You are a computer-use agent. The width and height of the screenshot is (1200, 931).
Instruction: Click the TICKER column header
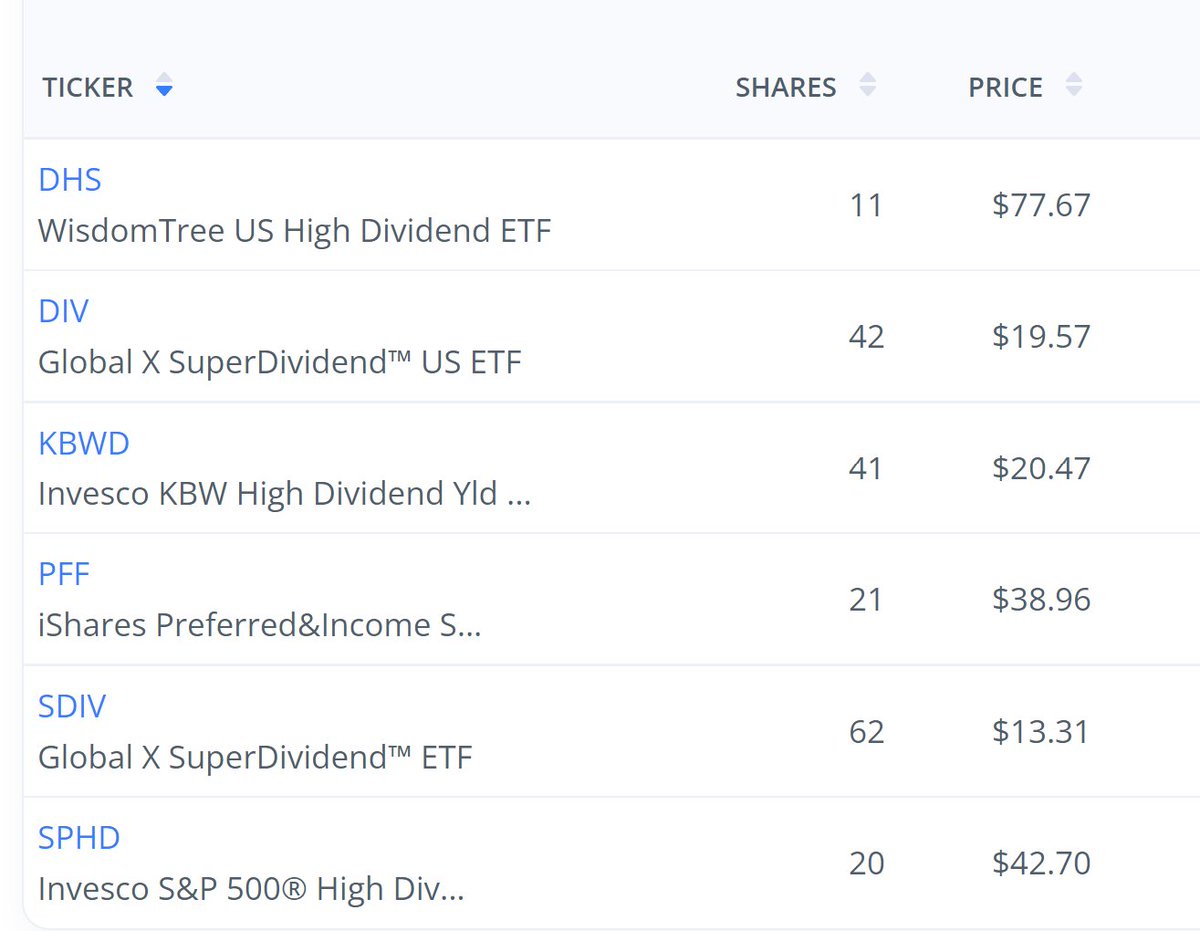tap(88, 88)
